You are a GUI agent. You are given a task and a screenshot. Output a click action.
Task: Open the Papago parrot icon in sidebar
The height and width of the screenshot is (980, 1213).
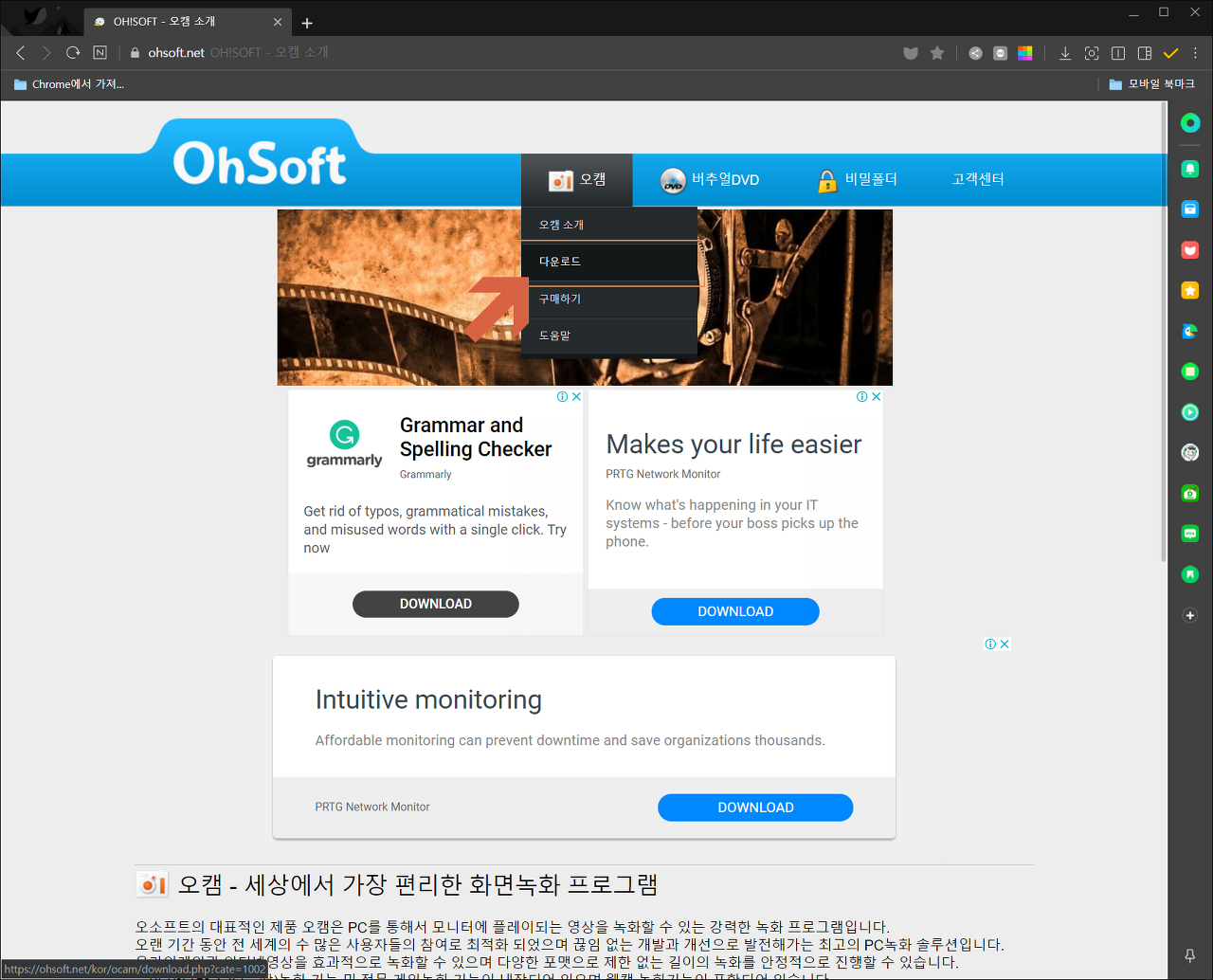(x=1190, y=331)
